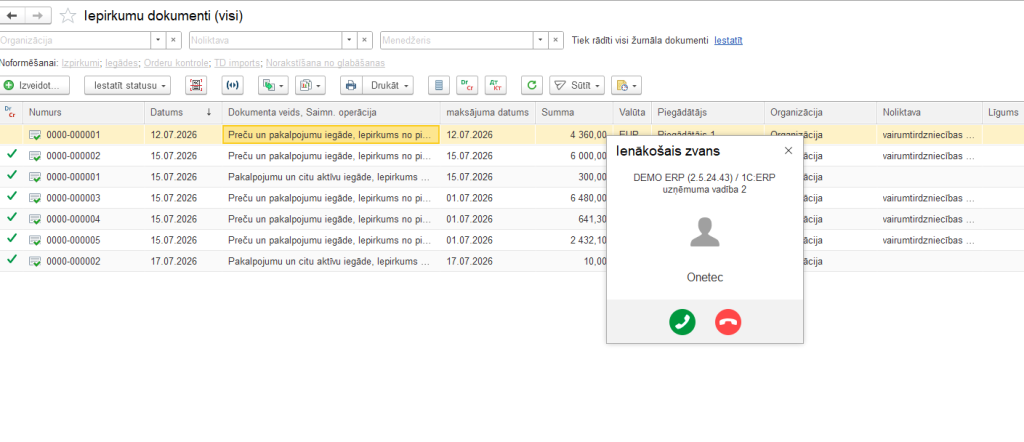Answer the incoming call with green phone
The width and height of the screenshot is (1024, 442).
(x=682, y=322)
